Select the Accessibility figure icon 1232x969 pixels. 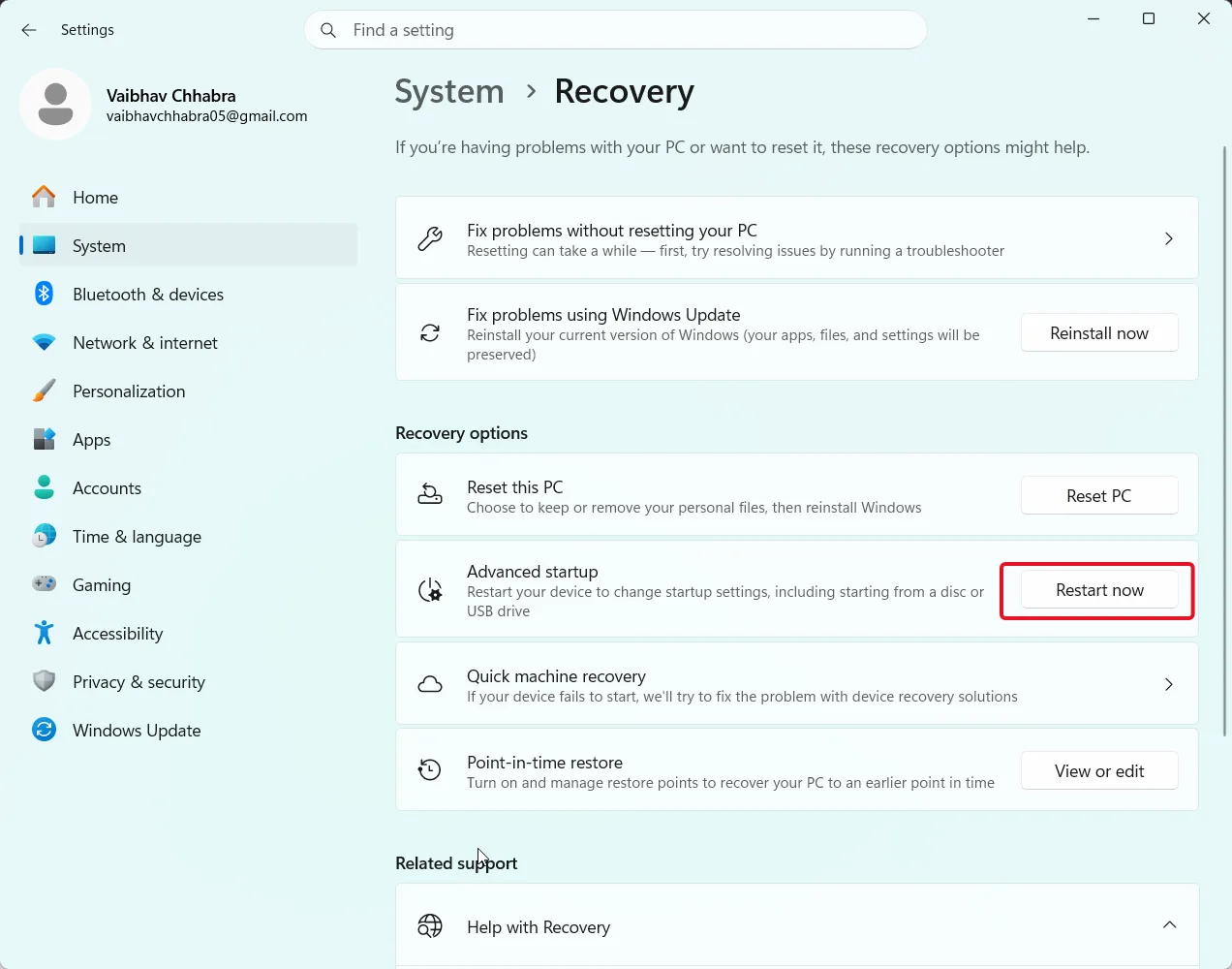click(x=45, y=633)
